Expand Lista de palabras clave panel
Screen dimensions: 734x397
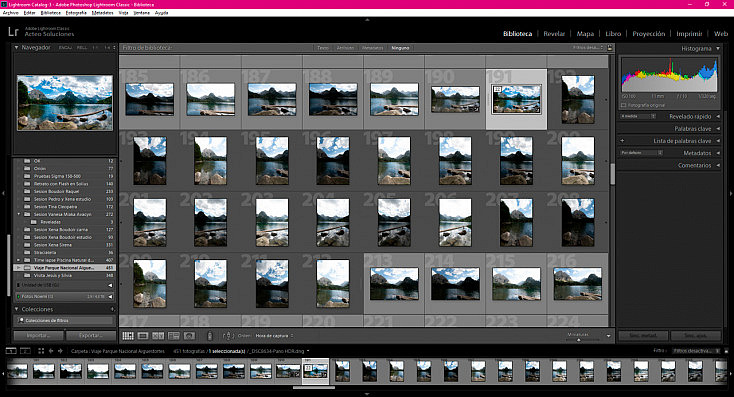[x=718, y=140]
